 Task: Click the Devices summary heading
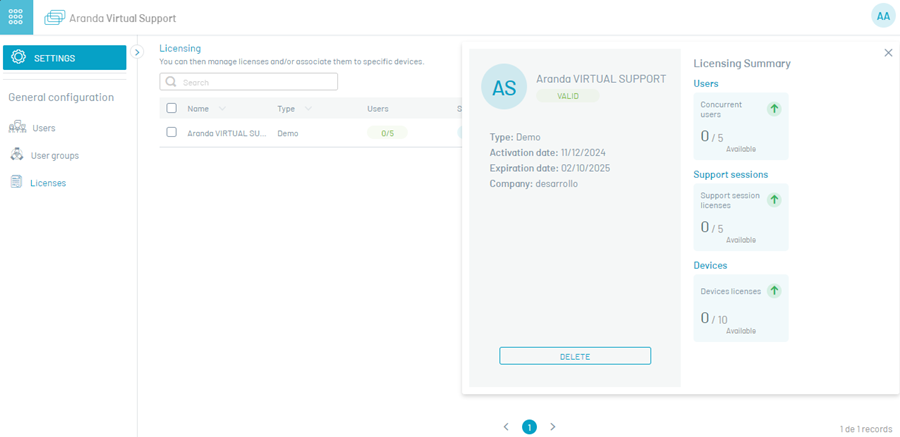point(710,265)
